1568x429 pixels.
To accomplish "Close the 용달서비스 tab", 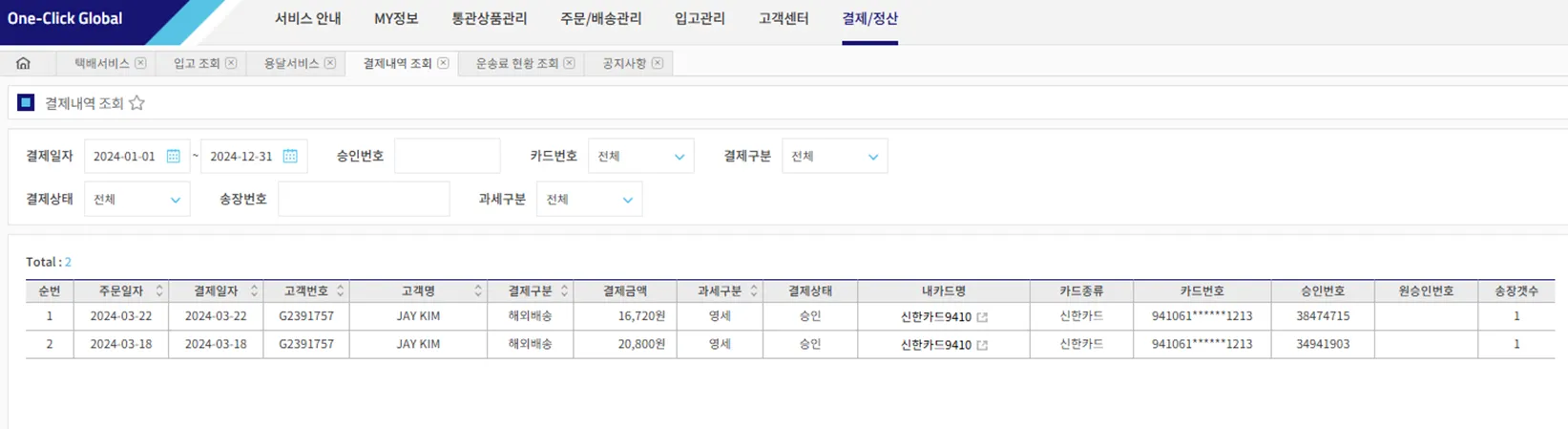I will tap(330, 63).
